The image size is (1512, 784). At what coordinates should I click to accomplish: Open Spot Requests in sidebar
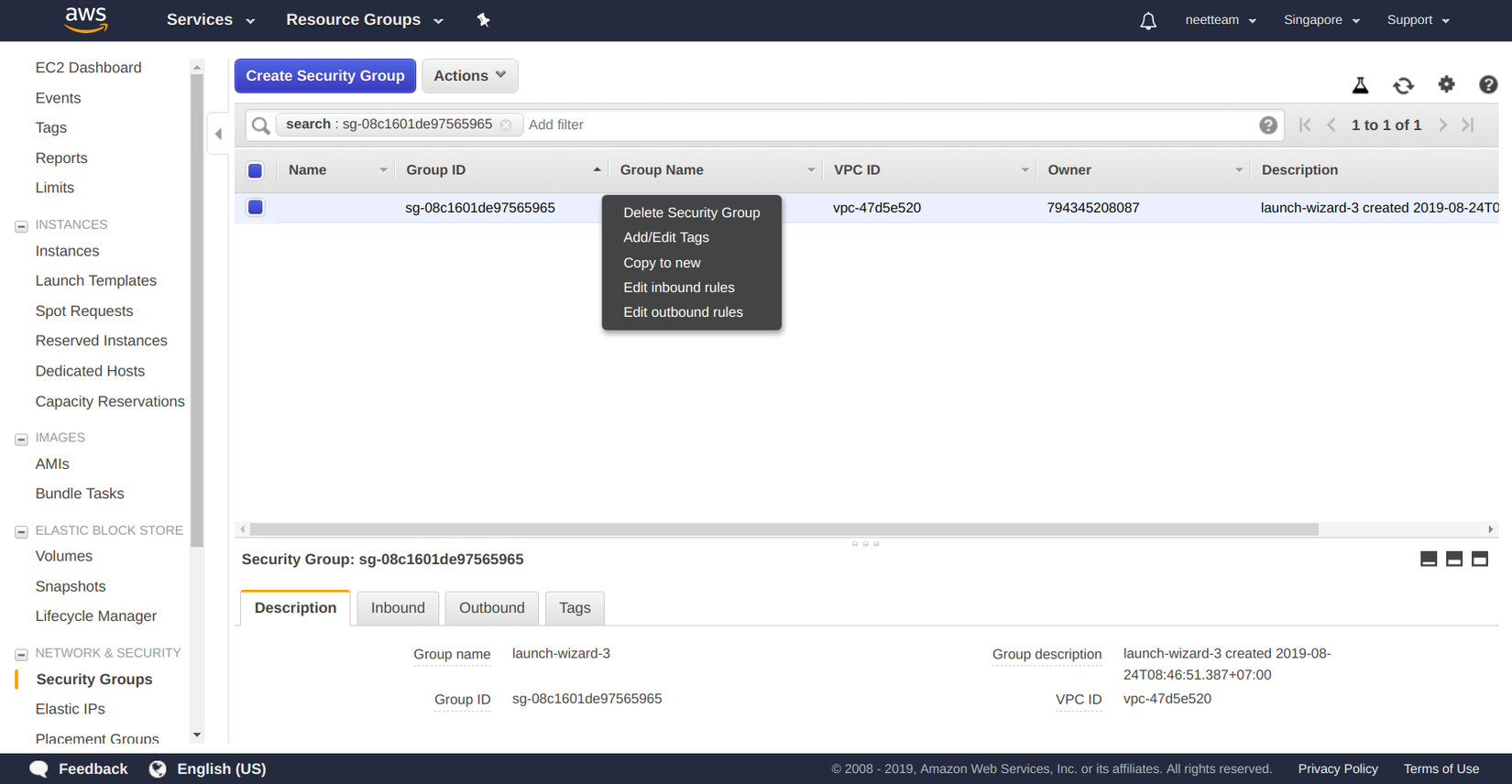84,311
